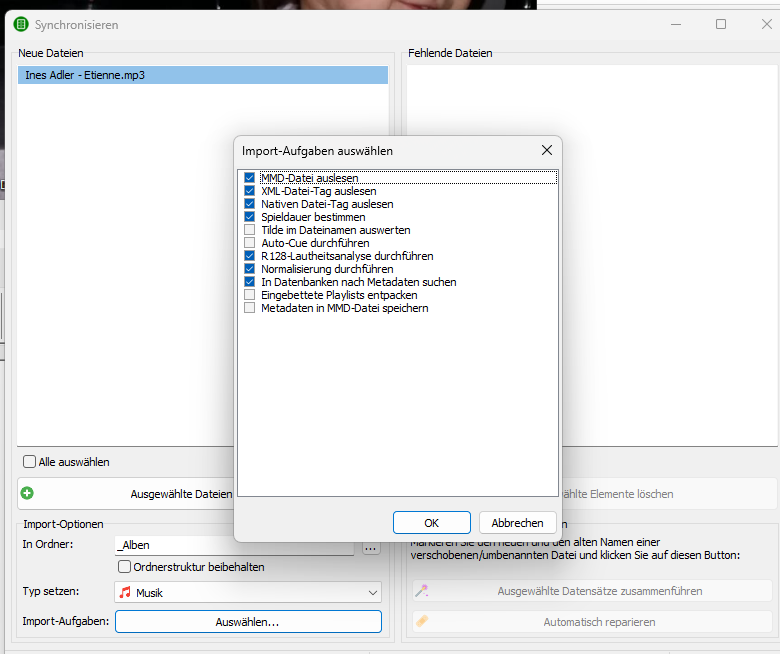This screenshot has width=780, height=654.
Task: Enable Ordnerstruktur beibehalten option
Action: click(x=125, y=567)
